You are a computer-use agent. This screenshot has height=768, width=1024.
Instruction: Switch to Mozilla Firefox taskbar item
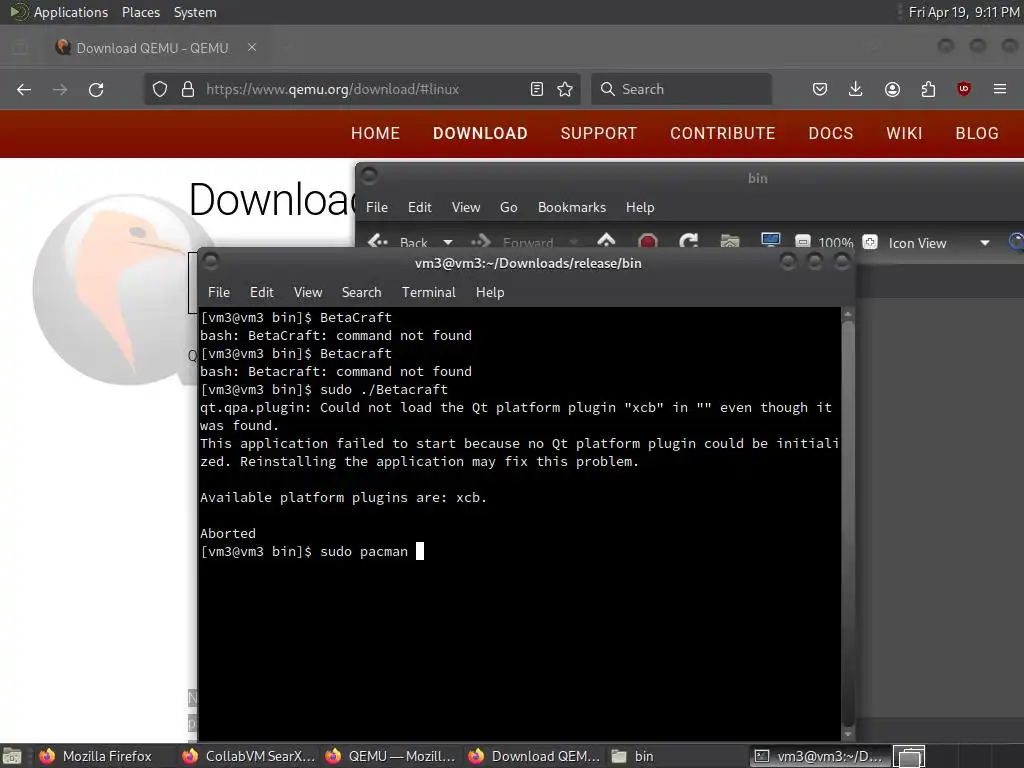[x=97, y=756]
